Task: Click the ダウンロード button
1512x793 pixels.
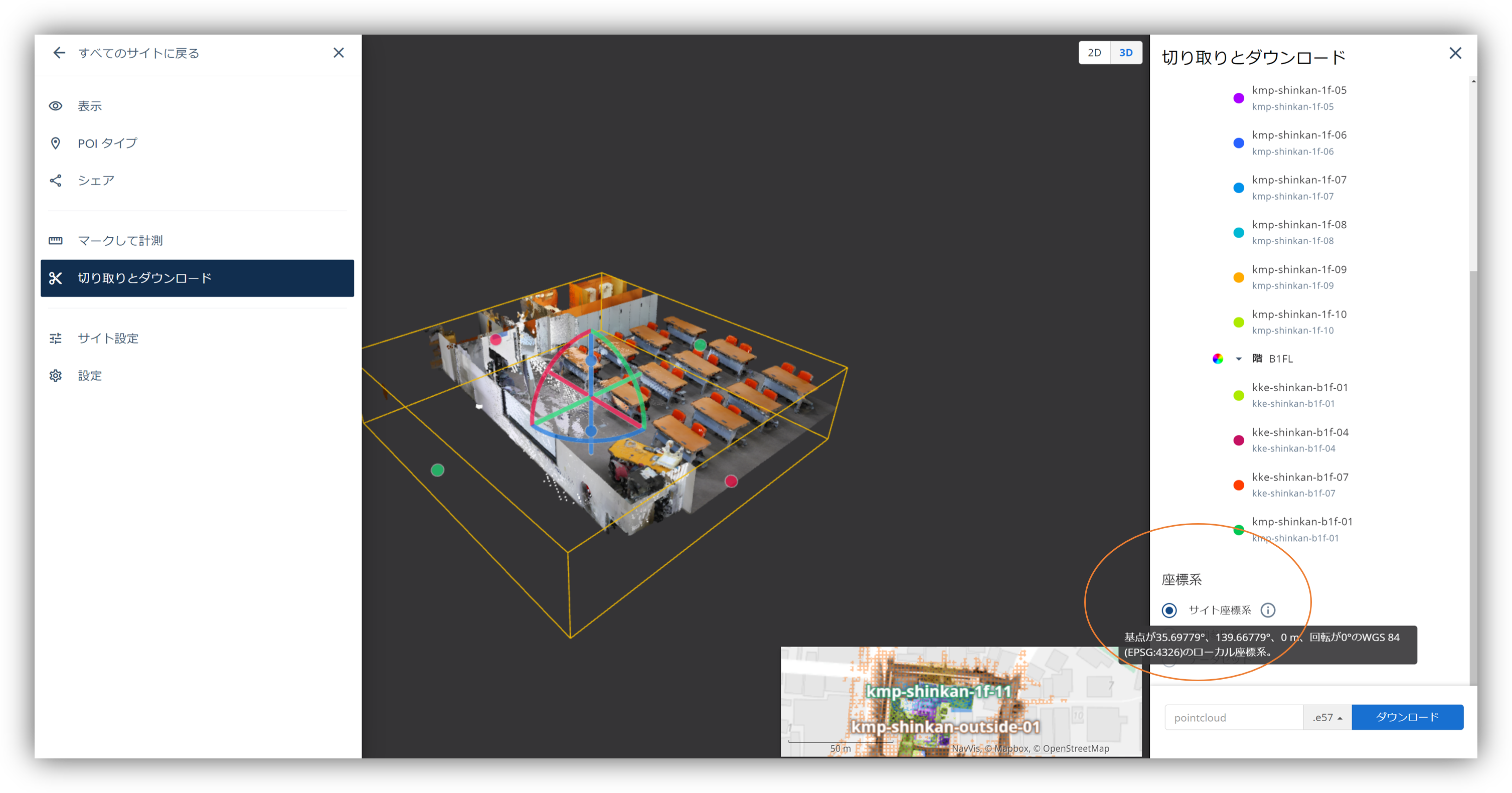Action: [1407, 717]
